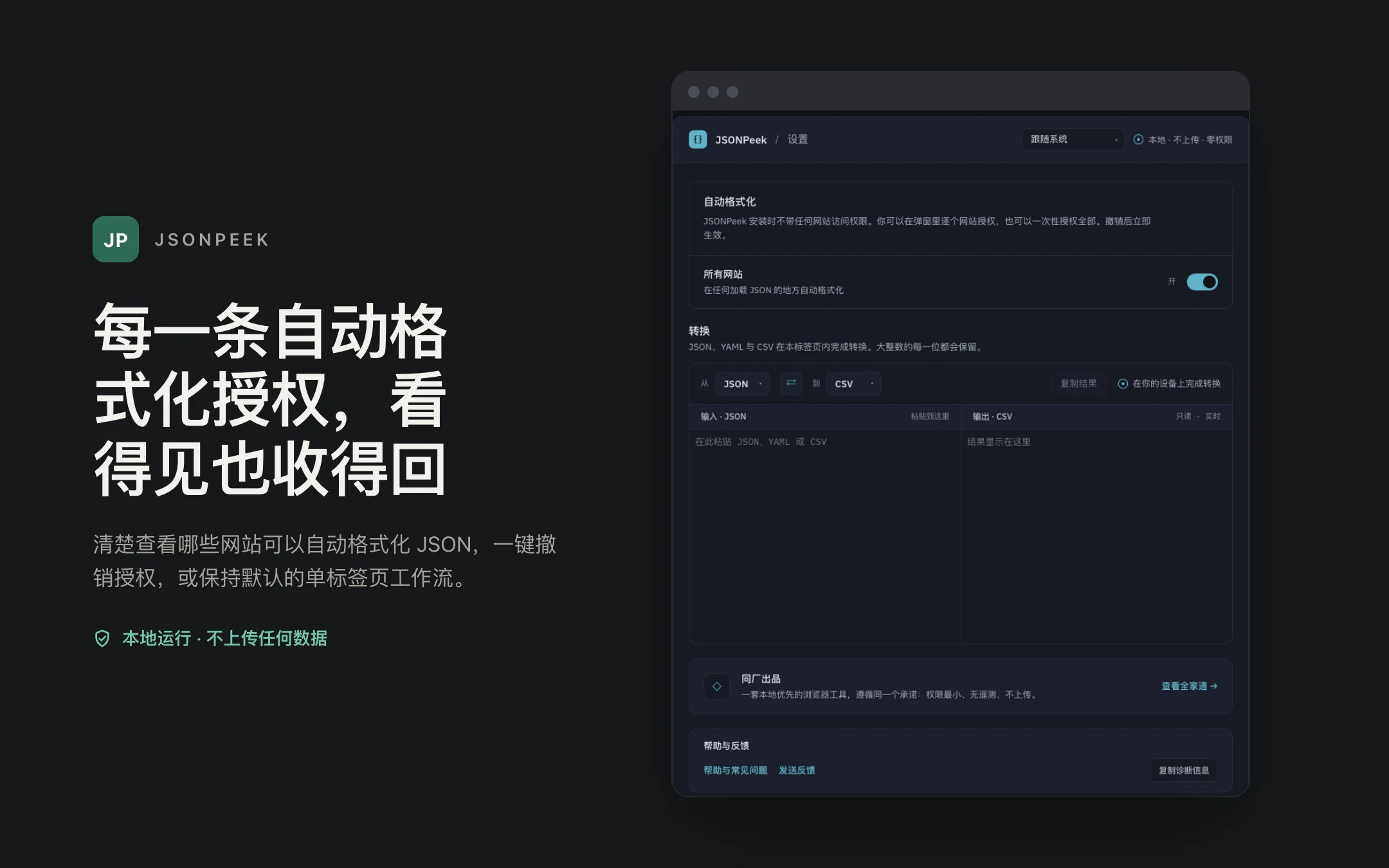Open the source format JSON dropdown
The height and width of the screenshot is (868, 1389).
coord(742,384)
